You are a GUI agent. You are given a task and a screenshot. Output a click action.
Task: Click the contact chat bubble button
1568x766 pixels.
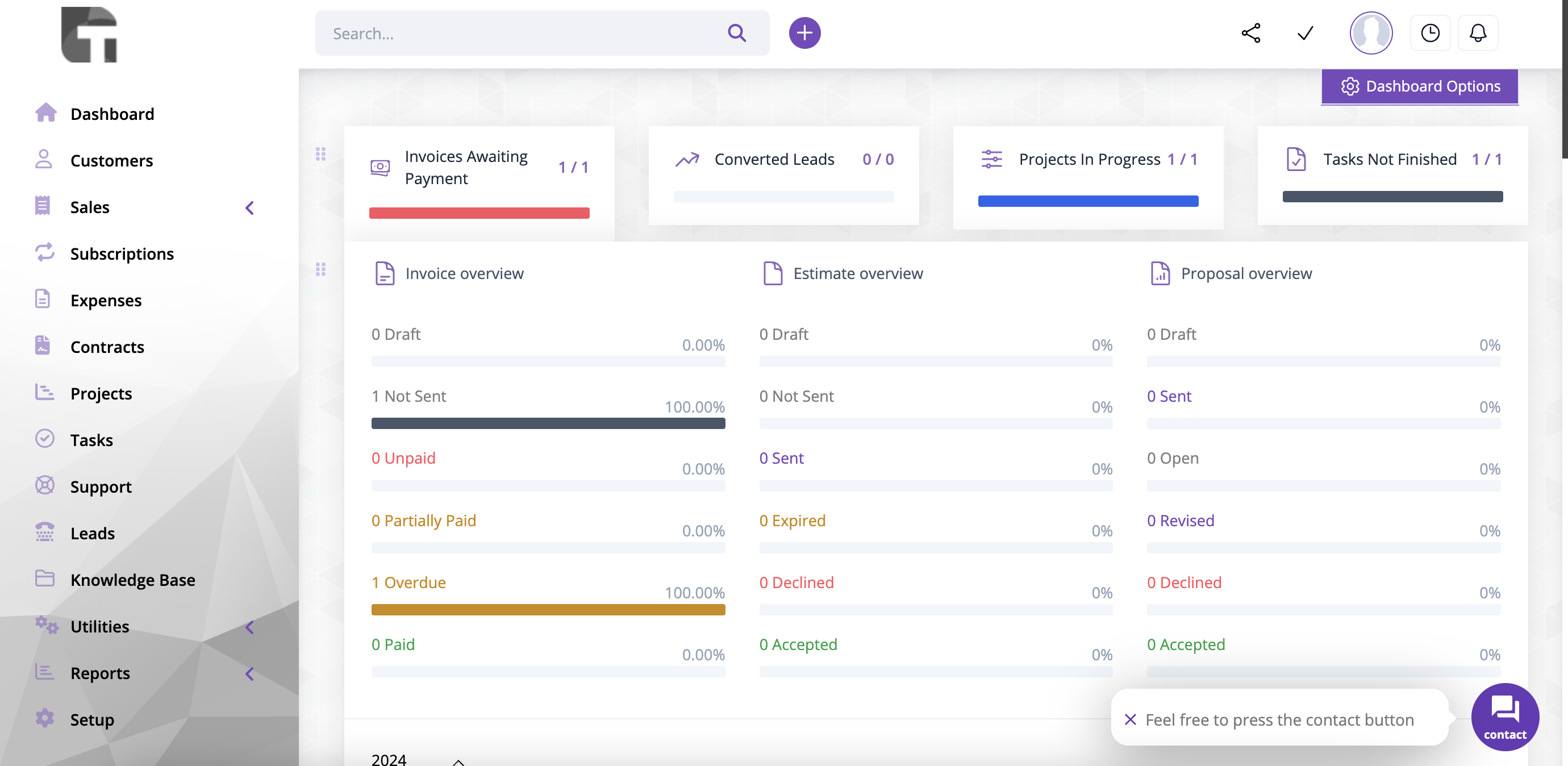click(1504, 717)
